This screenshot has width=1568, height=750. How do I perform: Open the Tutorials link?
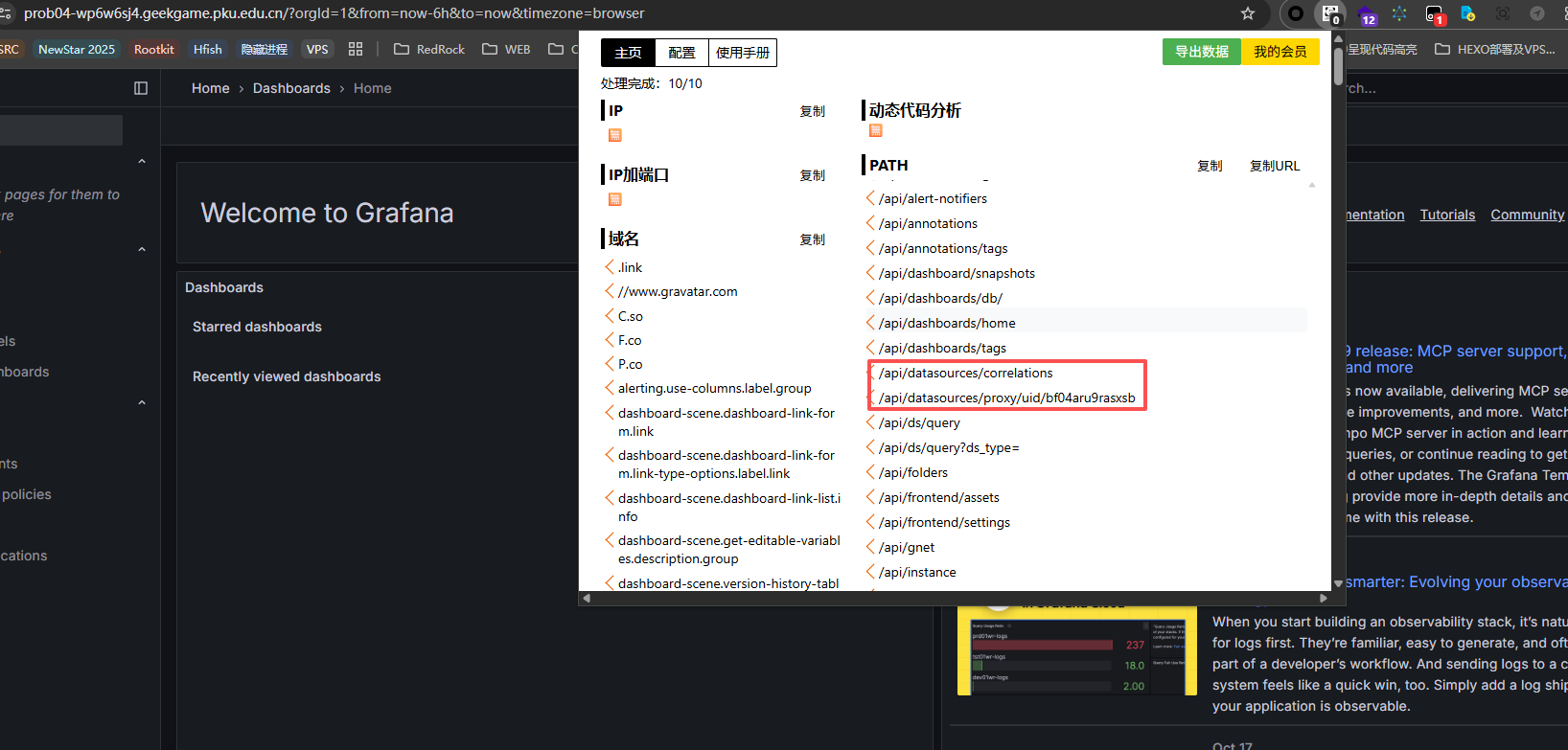pos(1447,215)
